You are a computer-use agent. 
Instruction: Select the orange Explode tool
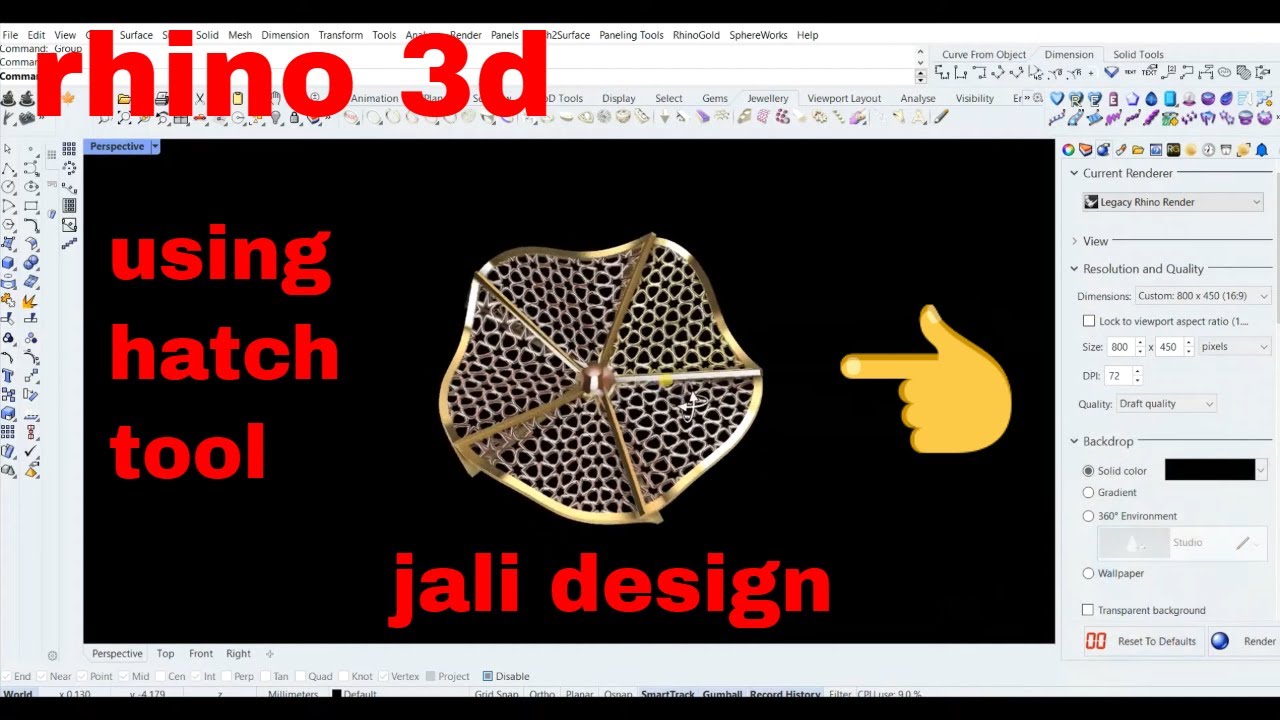pos(31,303)
